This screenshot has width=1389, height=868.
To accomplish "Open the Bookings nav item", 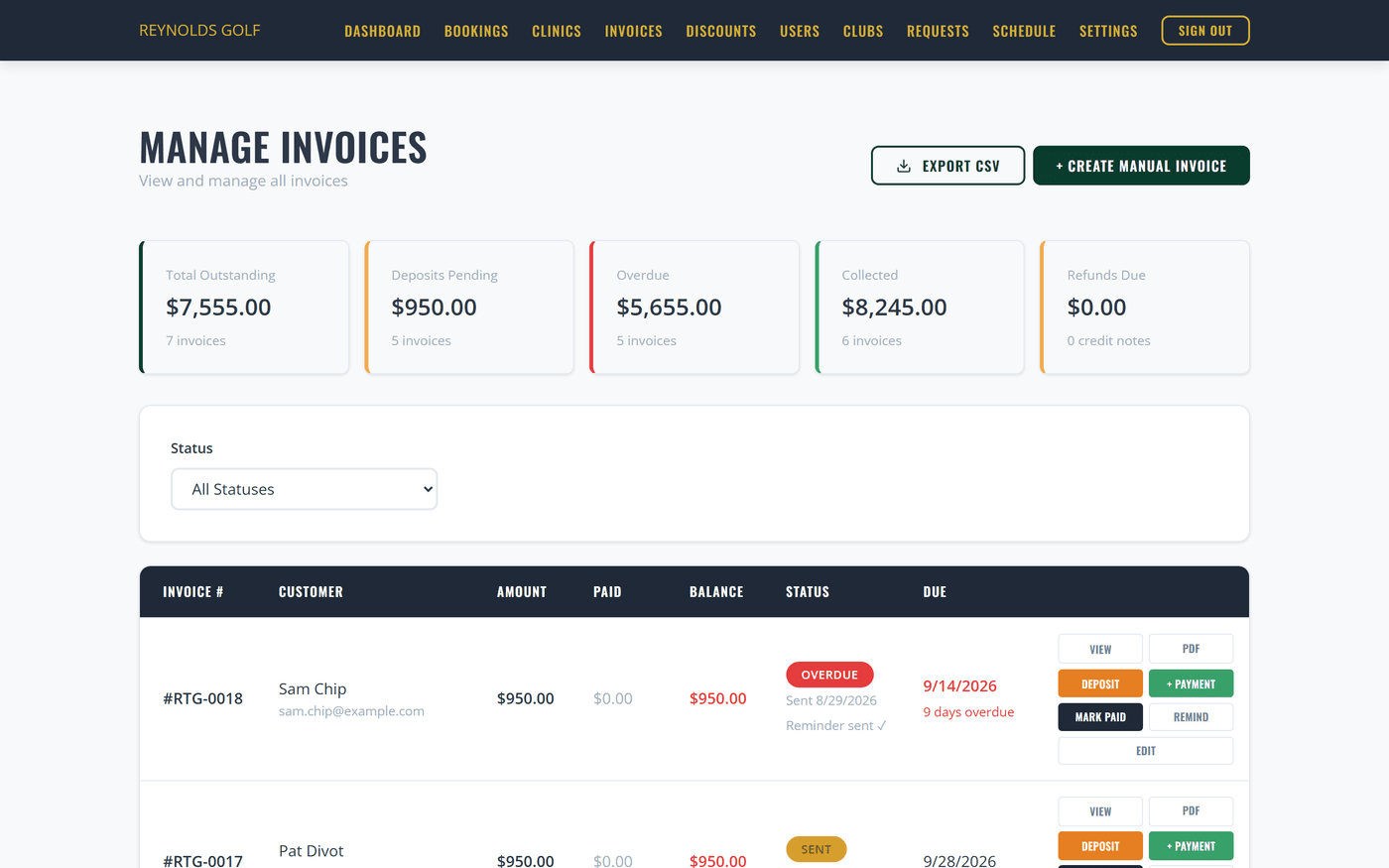I will [x=476, y=31].
